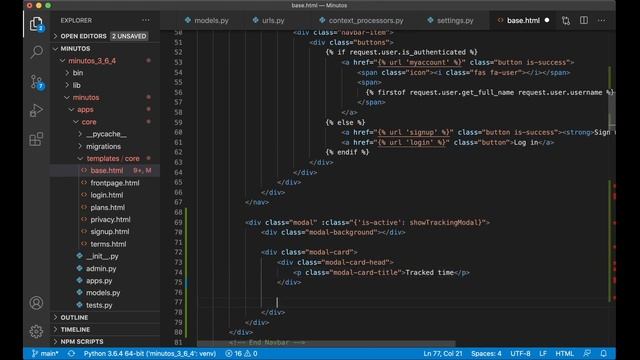Viewport: 640px width, 360px height.
Task: Open editor more actions ellipsis
Action: pos(602,20)
